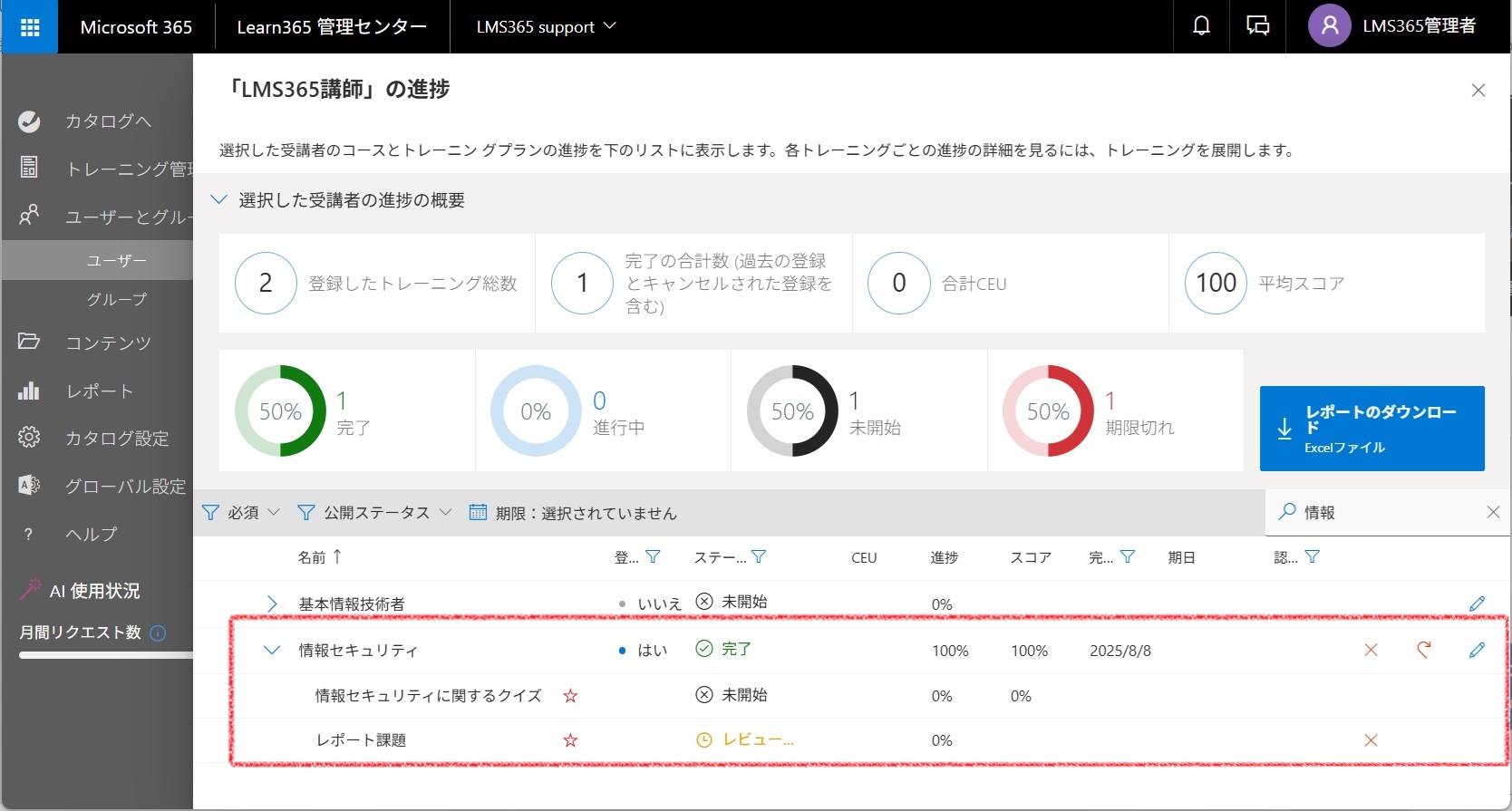Click the コンテンツ folder icon
Image resolution: width=1512 pixels, height=811 pixels.
pos(29,342)
